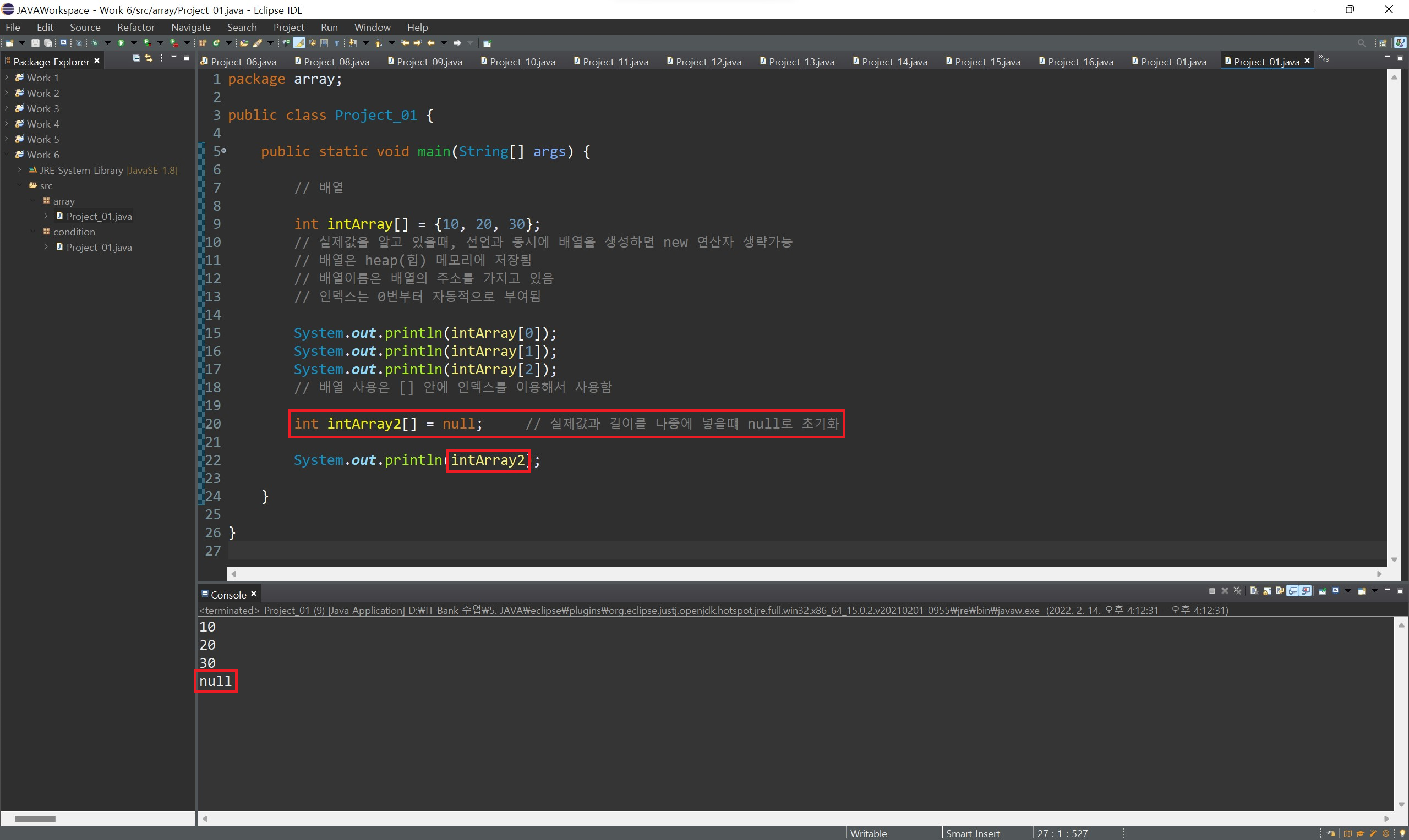The image size is (1409, 840).
Task: Click the Save All icon
Action: [x=48, y=43]
